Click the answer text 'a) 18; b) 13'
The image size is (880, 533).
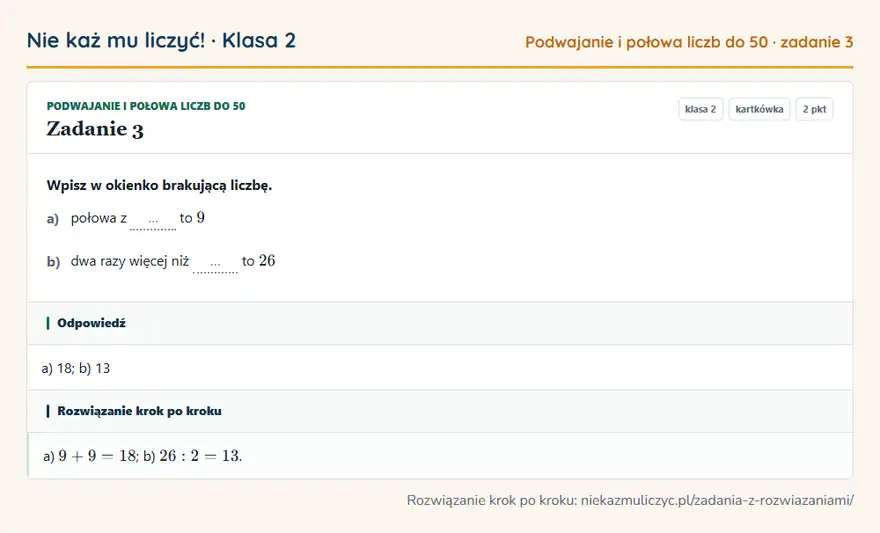[76, 369]
